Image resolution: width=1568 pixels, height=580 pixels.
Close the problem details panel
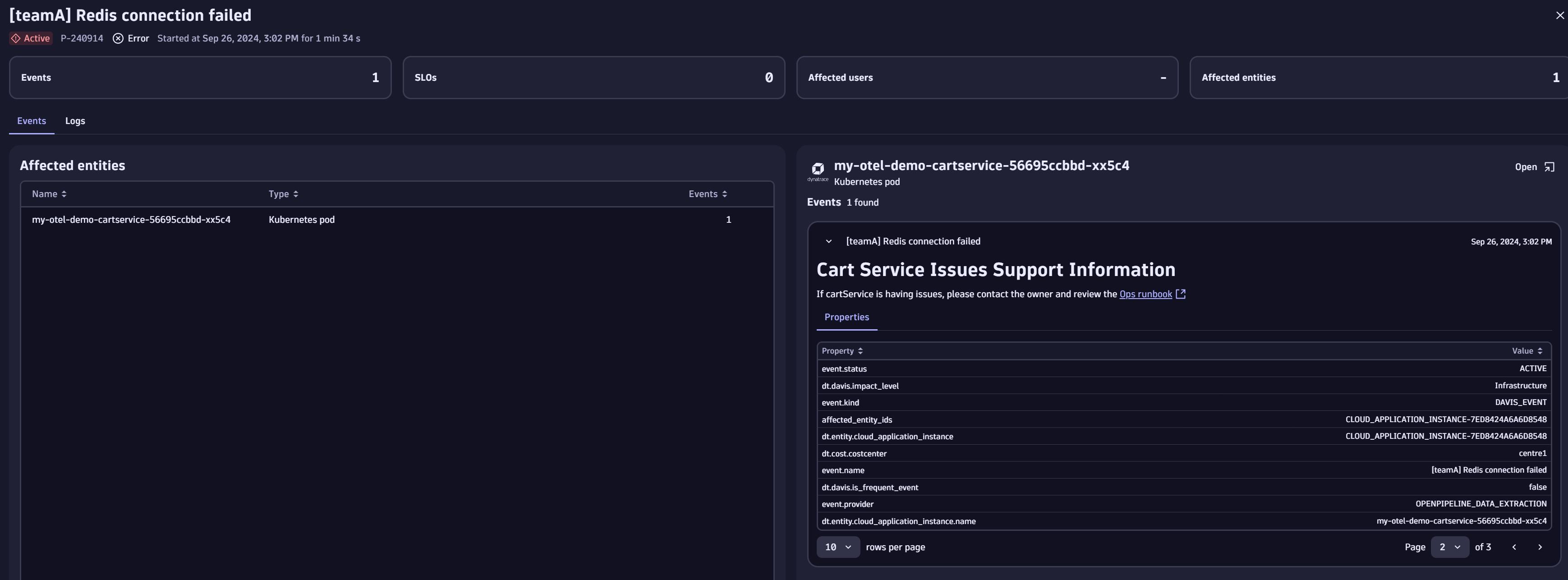1559,16
